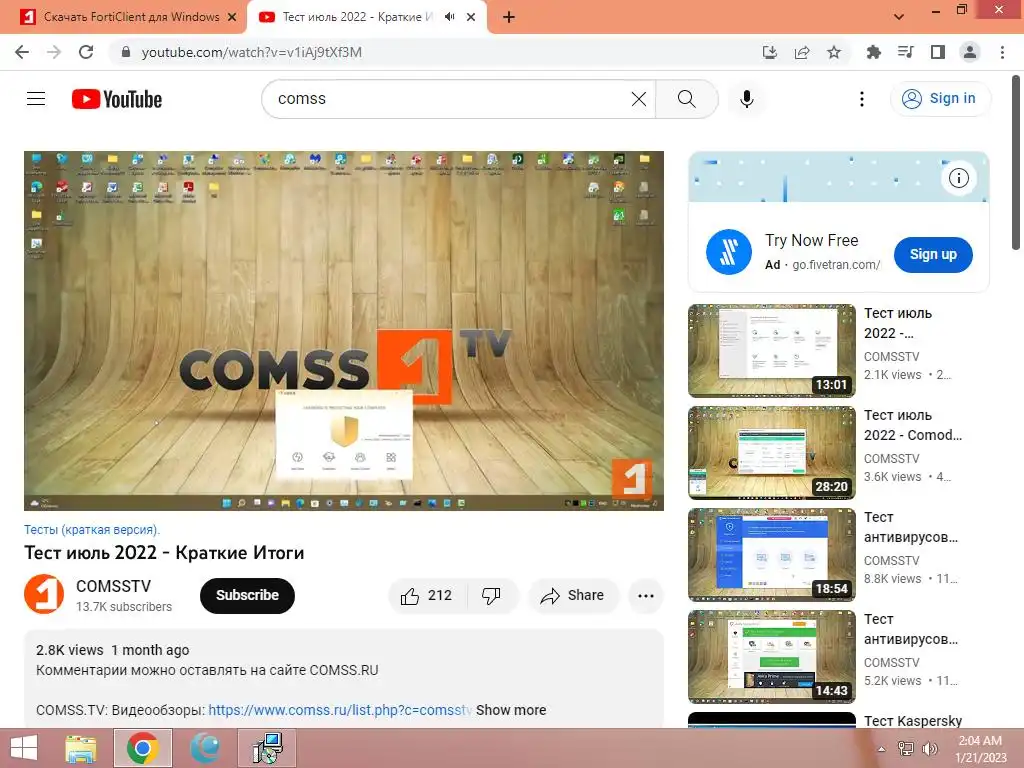1024x768 pixels.
Task: Clear the search box text
Action: [x=639, y=99]
